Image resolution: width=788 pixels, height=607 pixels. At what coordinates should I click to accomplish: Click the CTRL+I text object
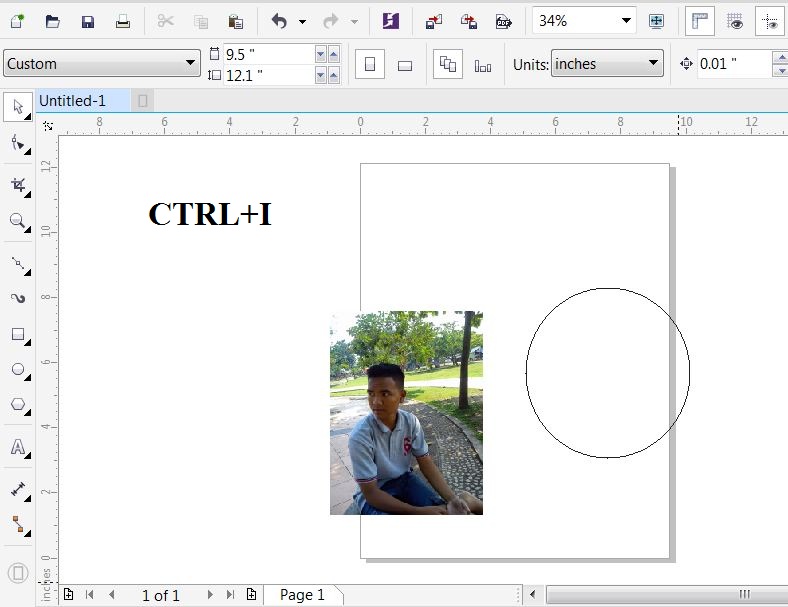210,214
